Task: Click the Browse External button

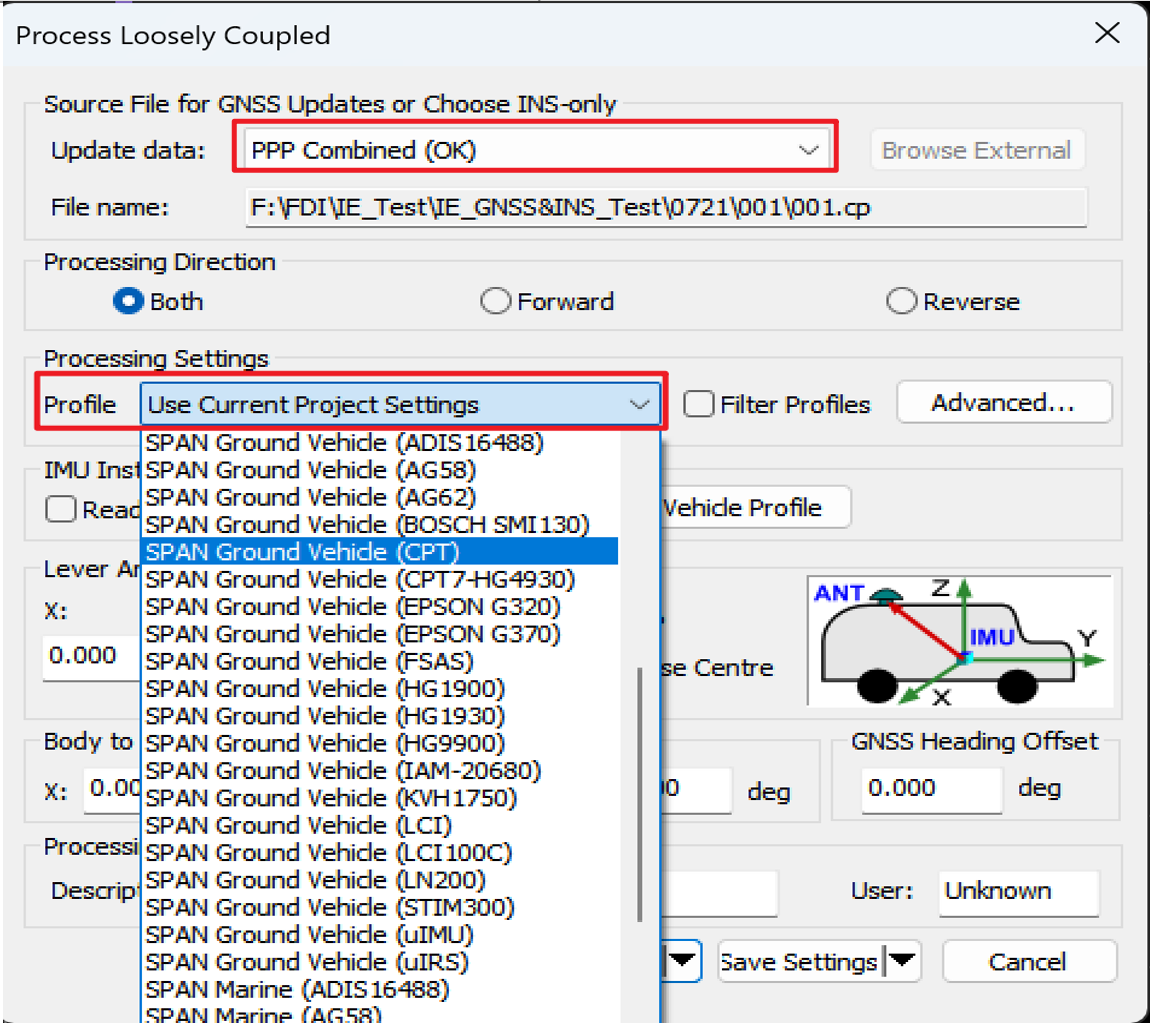Action: click(976, 150)
